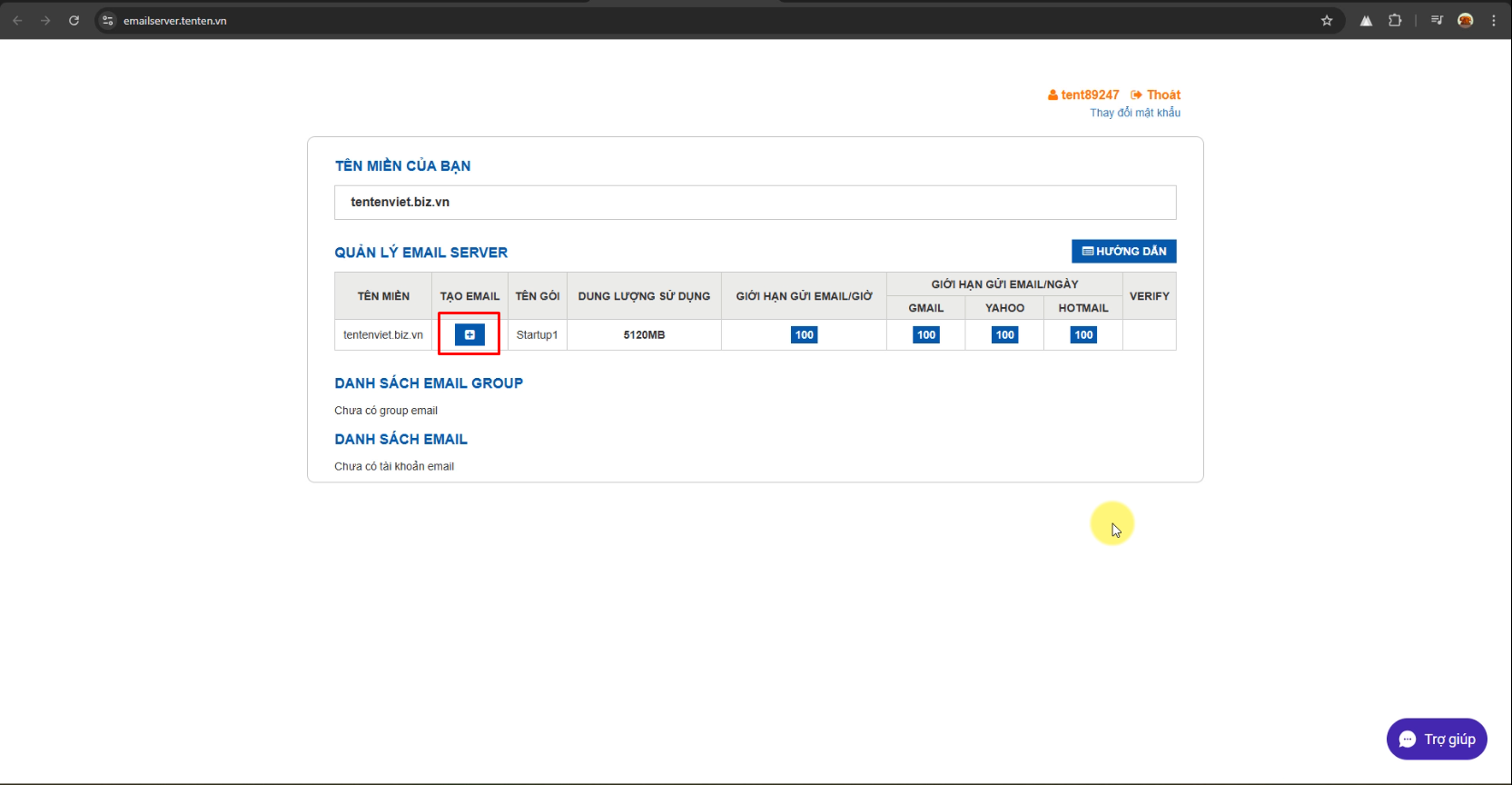Open the browser three-dot menu

point(1494,20)
